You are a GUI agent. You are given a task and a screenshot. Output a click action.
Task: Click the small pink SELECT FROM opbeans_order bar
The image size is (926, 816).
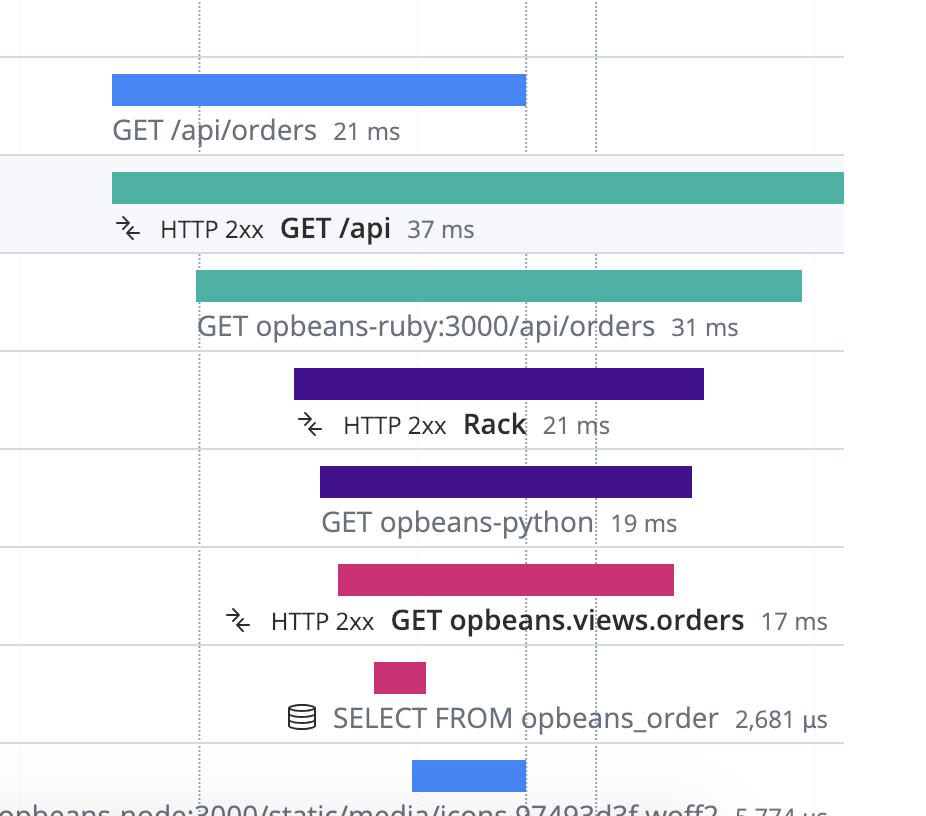tap(400, 677)
